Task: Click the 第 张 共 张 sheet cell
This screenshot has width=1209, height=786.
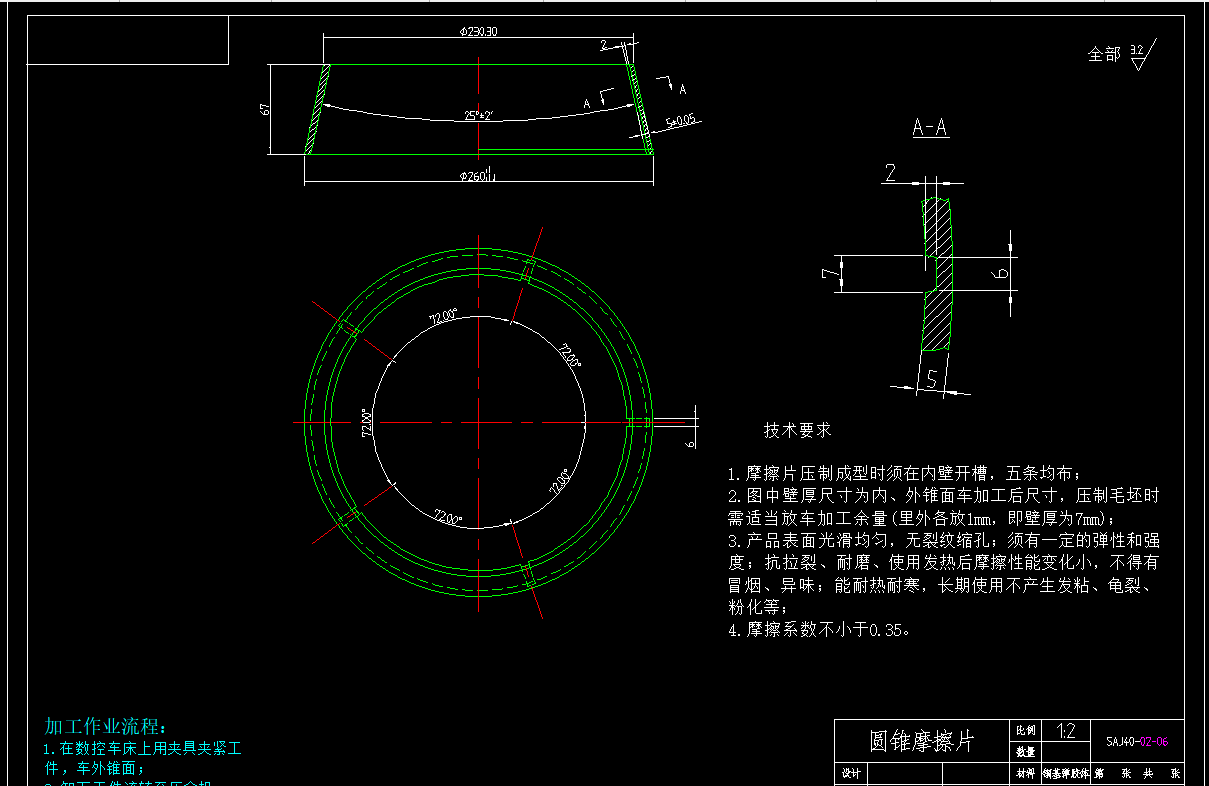Action: [1137, 774]
